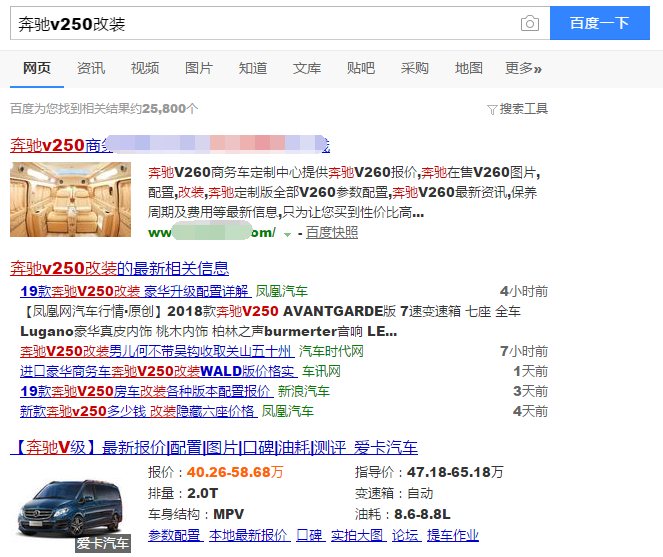
Task: Click the 排量 2.0T value
Action: pos(202,493)
